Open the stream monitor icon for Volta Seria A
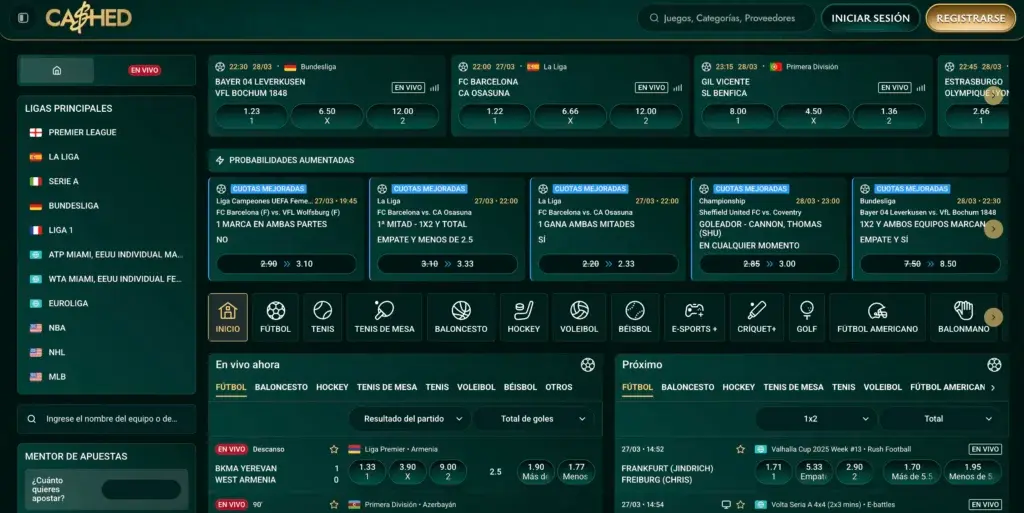Screen dimensions: 1024x513 (x=726, y=505)
